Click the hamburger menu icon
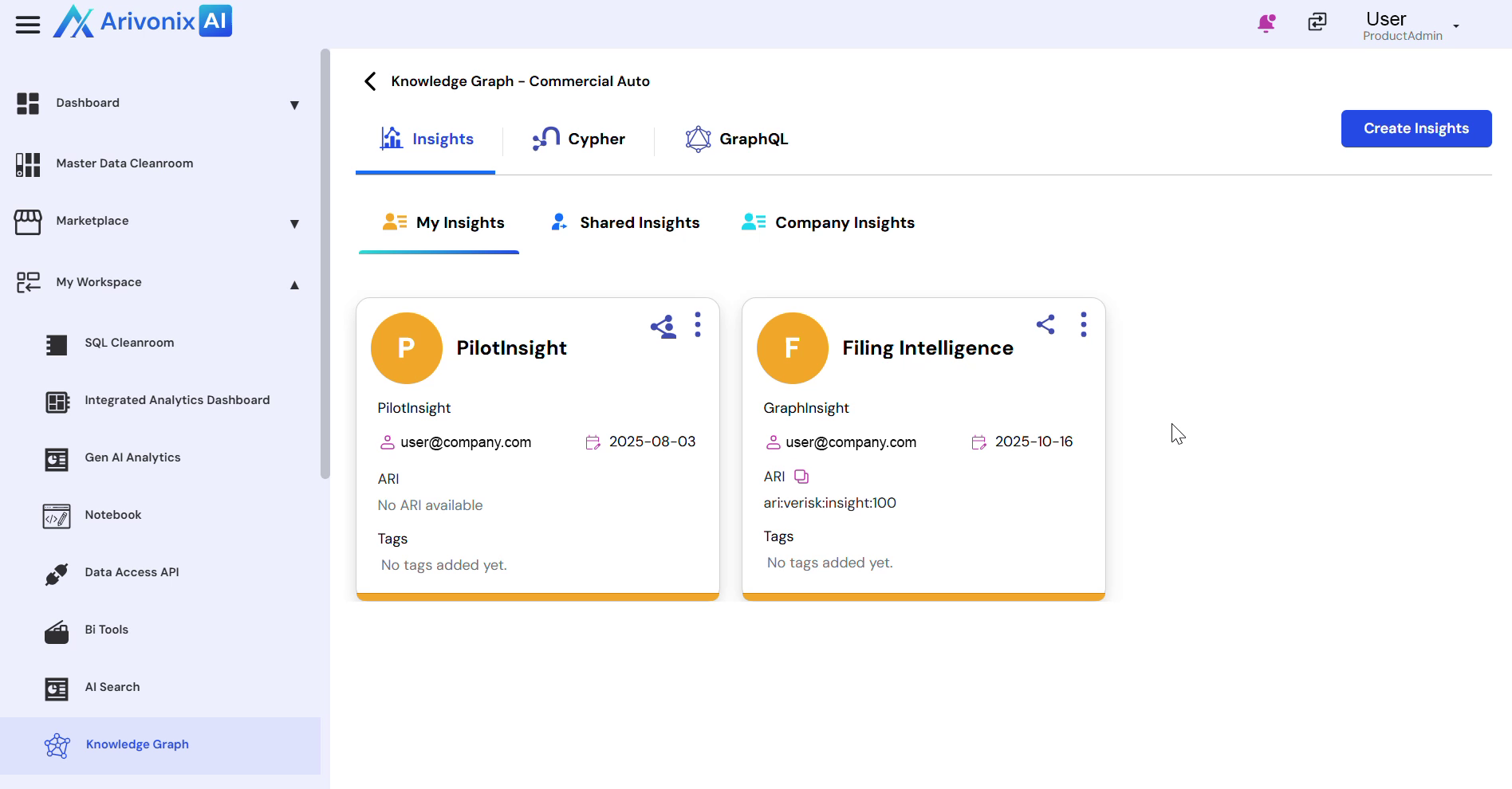Viewport: 1512px width, 789px height. pos(28,25)
